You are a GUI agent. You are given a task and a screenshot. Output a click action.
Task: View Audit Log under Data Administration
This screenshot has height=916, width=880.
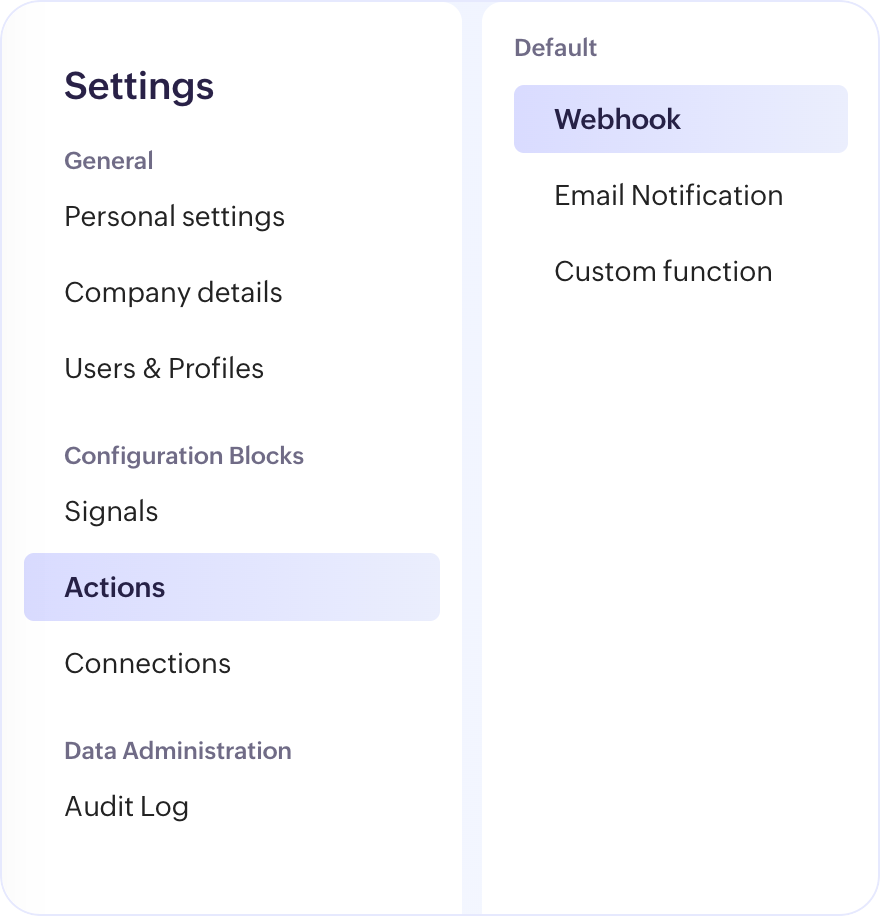[x=126, y=807]
